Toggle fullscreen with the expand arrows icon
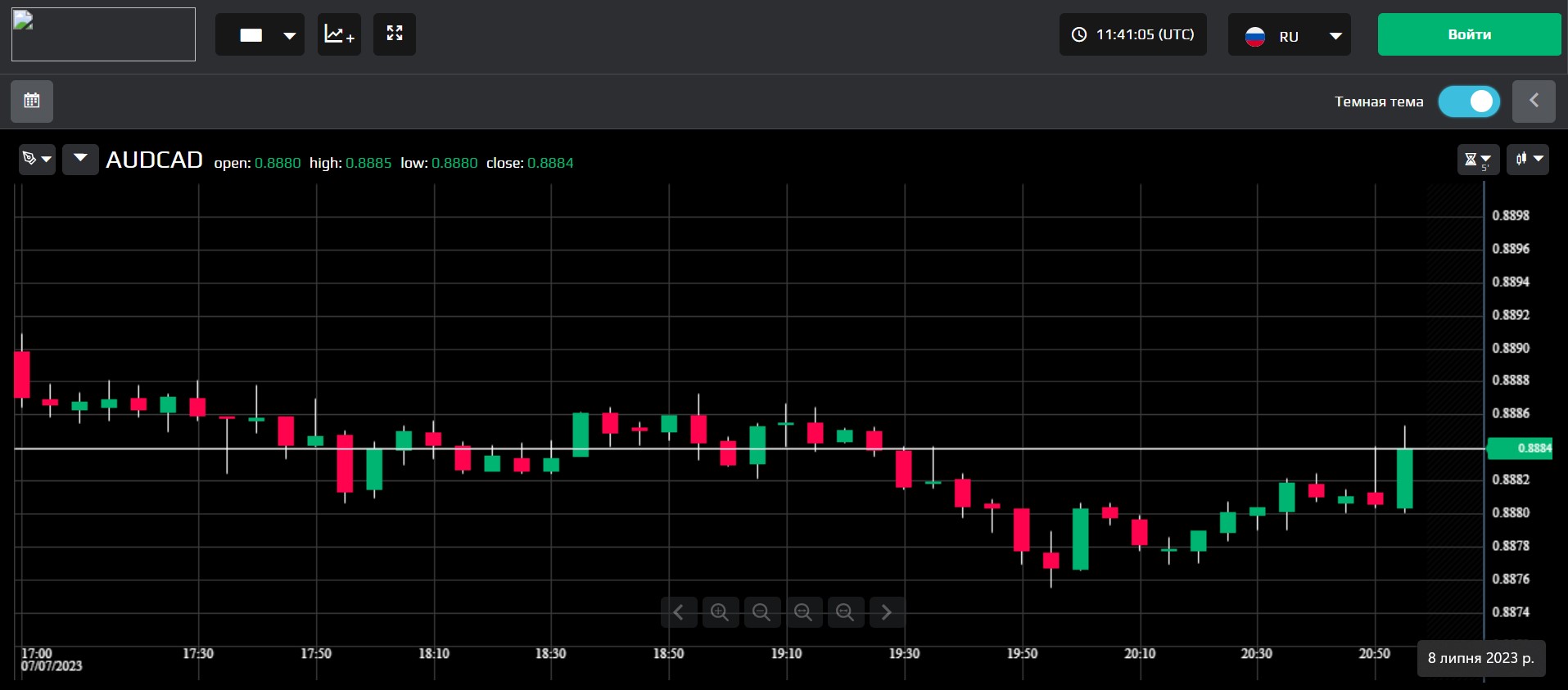The height and width of the screenshot is (690, 1568). 395,34
